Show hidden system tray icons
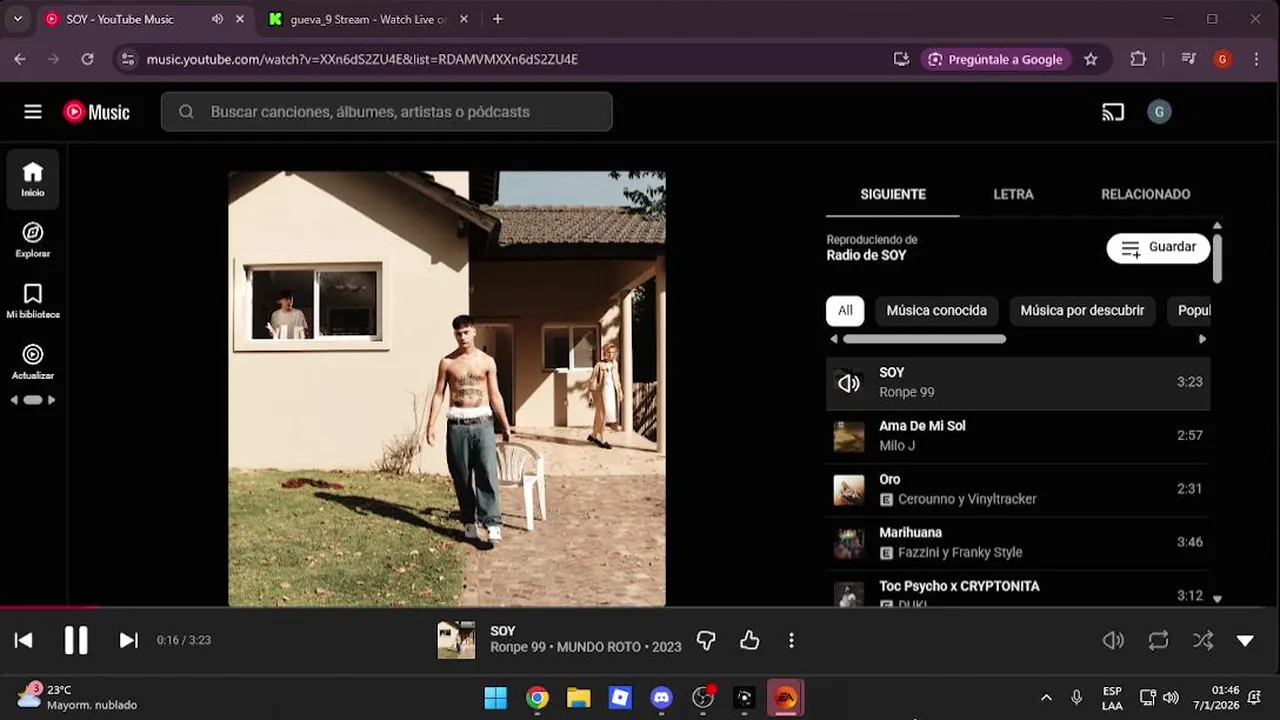1280x720 pixels. (x=1046, y=698)
